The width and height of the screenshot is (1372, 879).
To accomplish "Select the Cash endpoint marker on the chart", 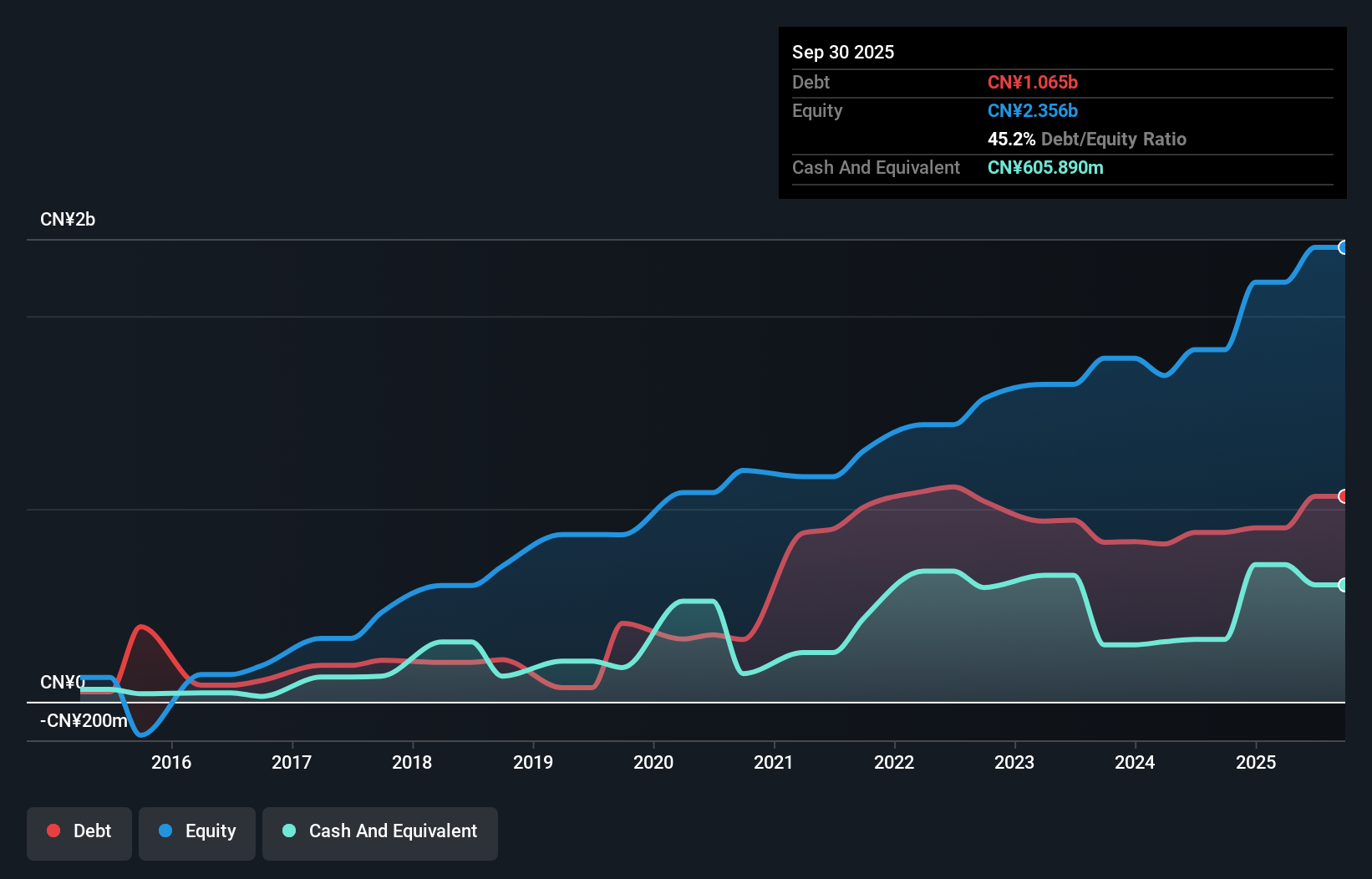I will [1343, 586].
